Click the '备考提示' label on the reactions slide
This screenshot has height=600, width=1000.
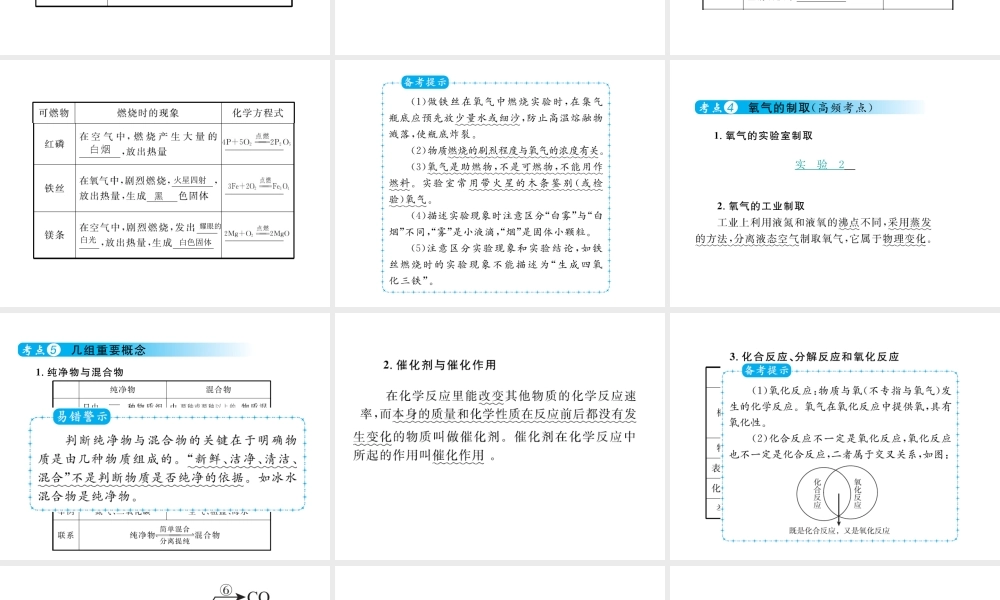point(767,370)
